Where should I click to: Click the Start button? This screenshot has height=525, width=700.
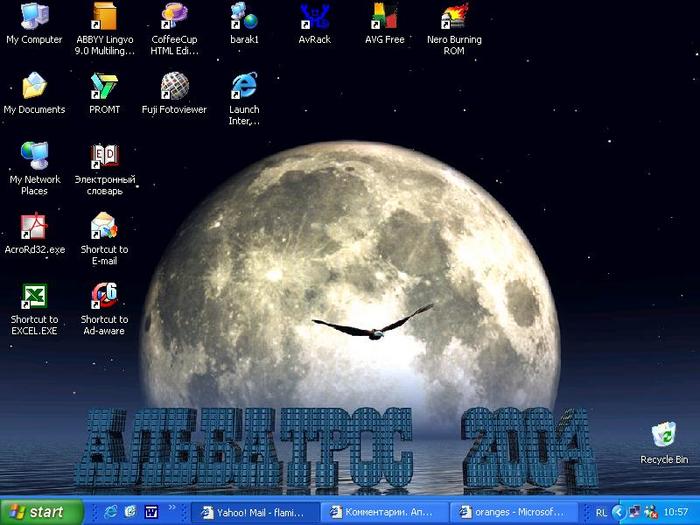[x=42, y=512]
